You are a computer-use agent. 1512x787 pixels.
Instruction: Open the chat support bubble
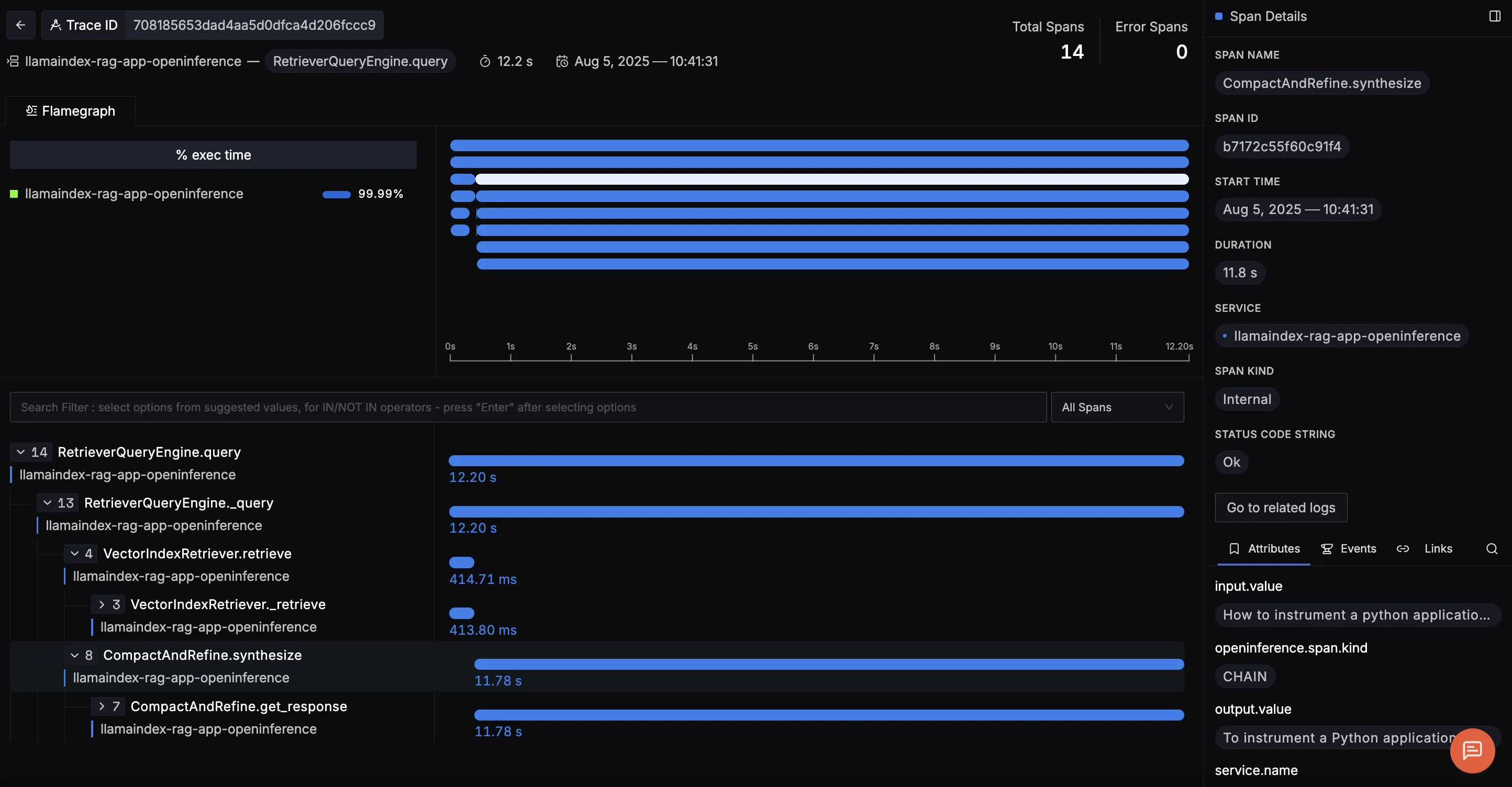click(1472, 750)
